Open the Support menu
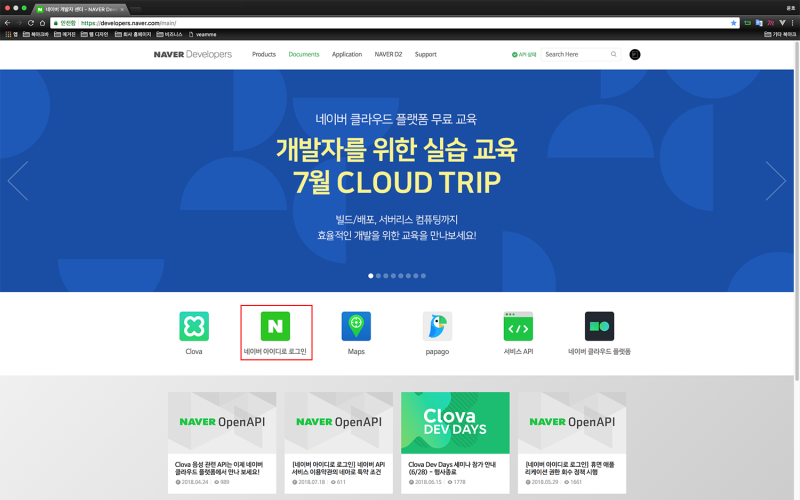This screenshot has height=500, width=800. click(x=426, y=54)
